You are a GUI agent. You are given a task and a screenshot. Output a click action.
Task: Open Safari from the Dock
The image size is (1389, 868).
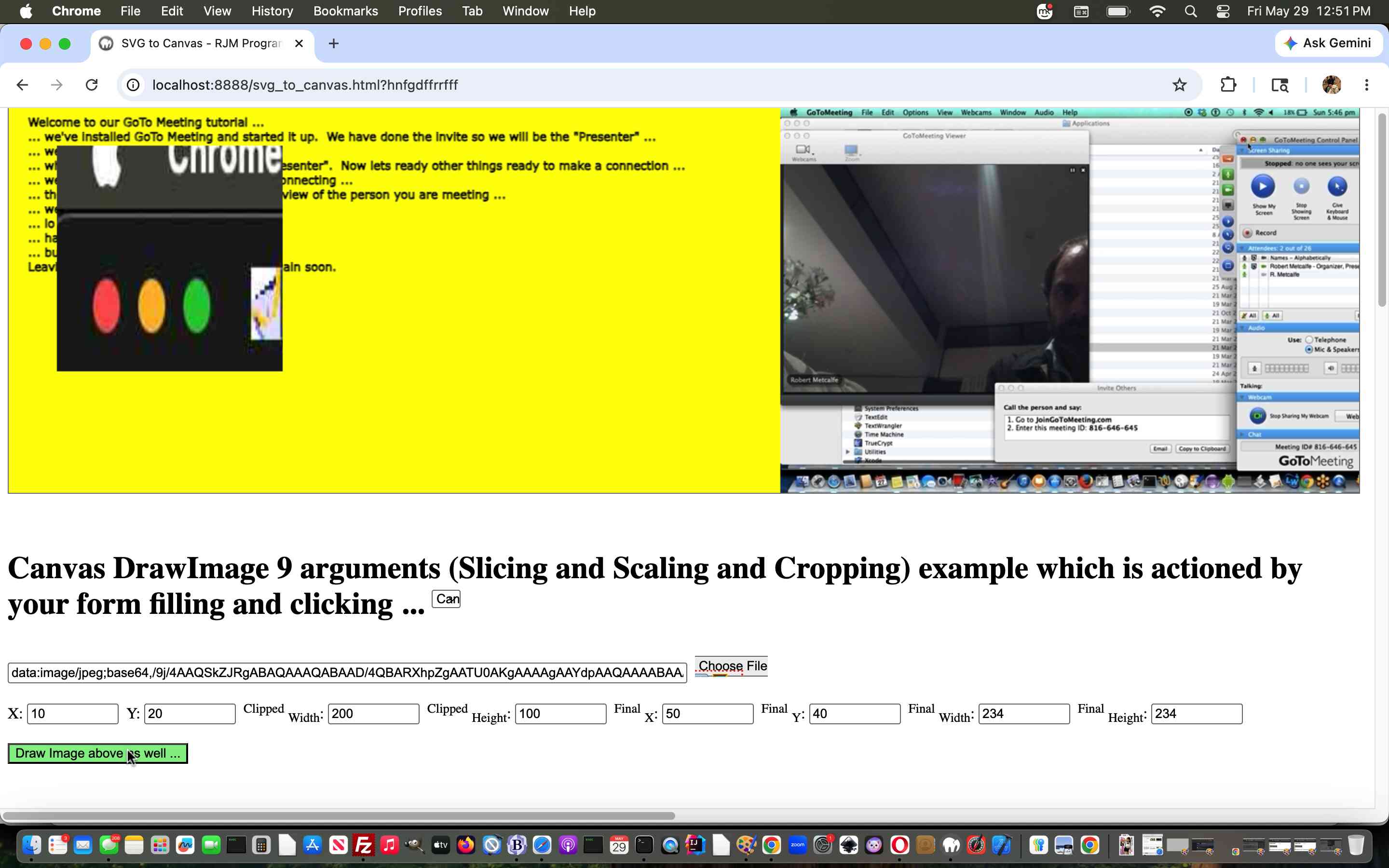(543, 845)
